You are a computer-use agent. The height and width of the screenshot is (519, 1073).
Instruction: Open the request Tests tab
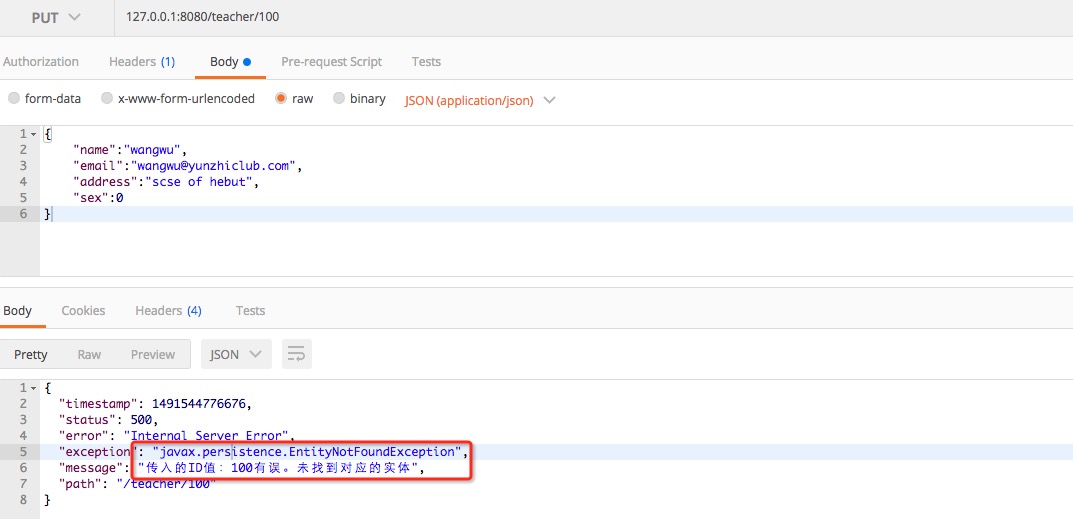(x=426, y=62)
